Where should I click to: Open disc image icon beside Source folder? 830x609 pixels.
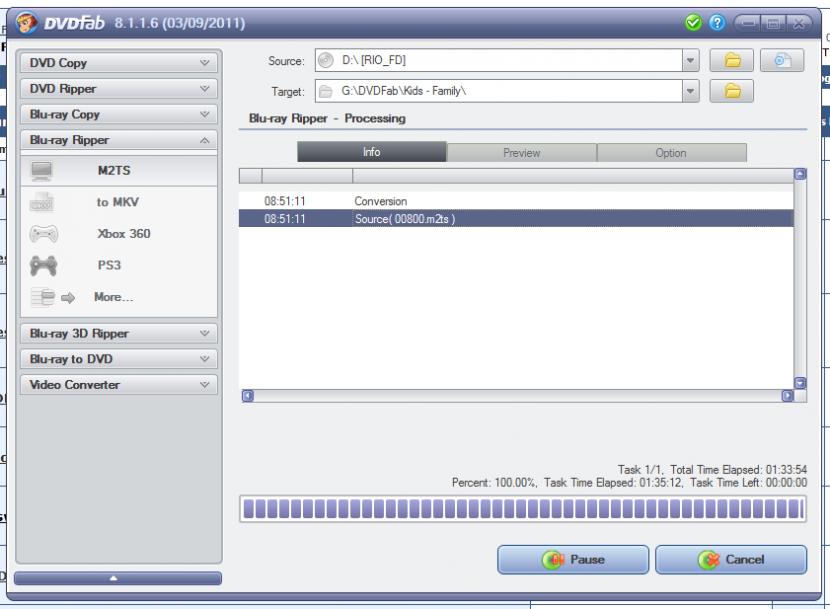[x=782, y=60]
